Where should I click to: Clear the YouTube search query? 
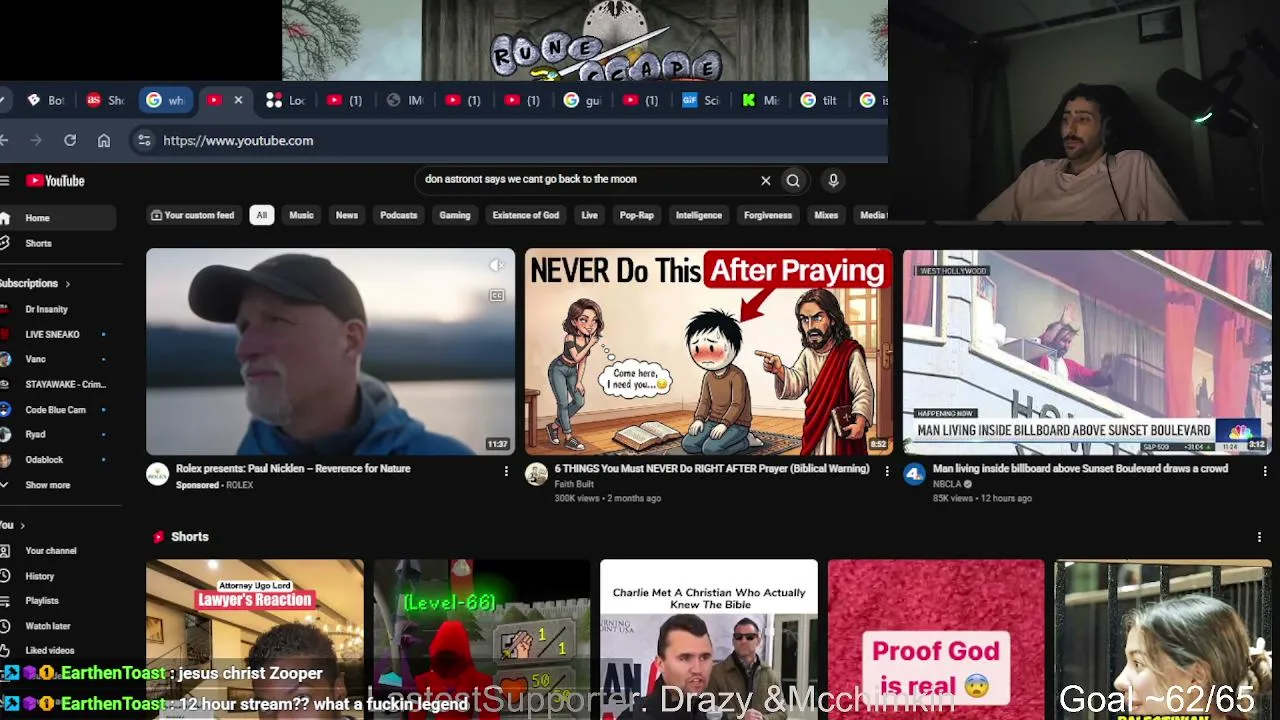pos(766,181)
